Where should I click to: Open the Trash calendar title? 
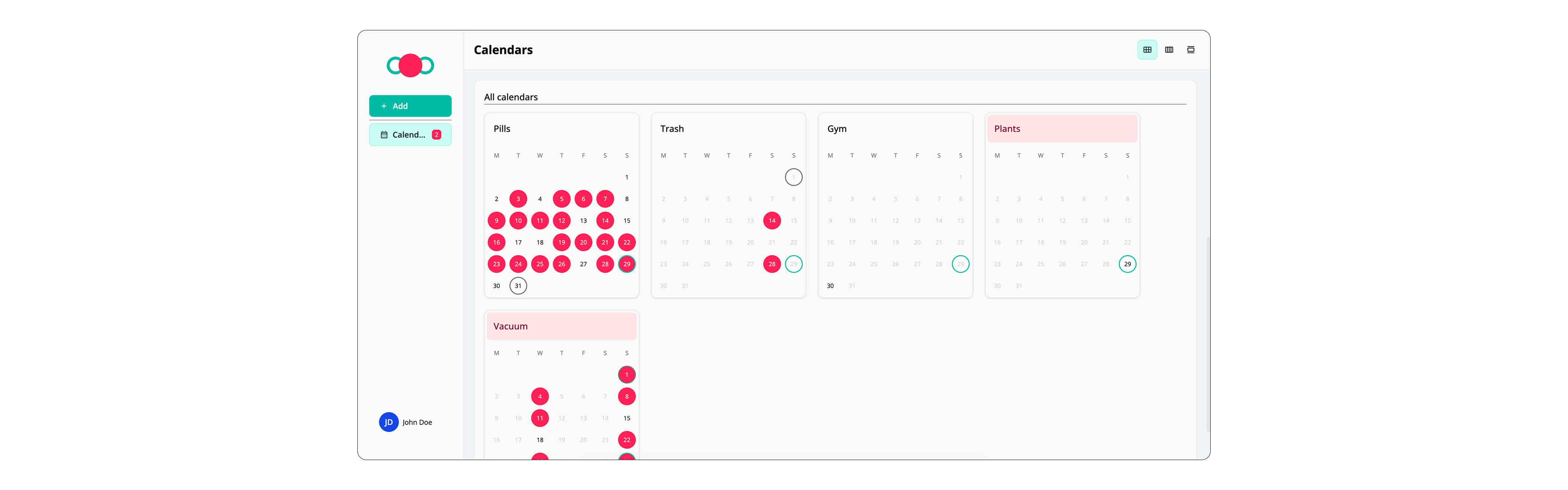[672, 128]
